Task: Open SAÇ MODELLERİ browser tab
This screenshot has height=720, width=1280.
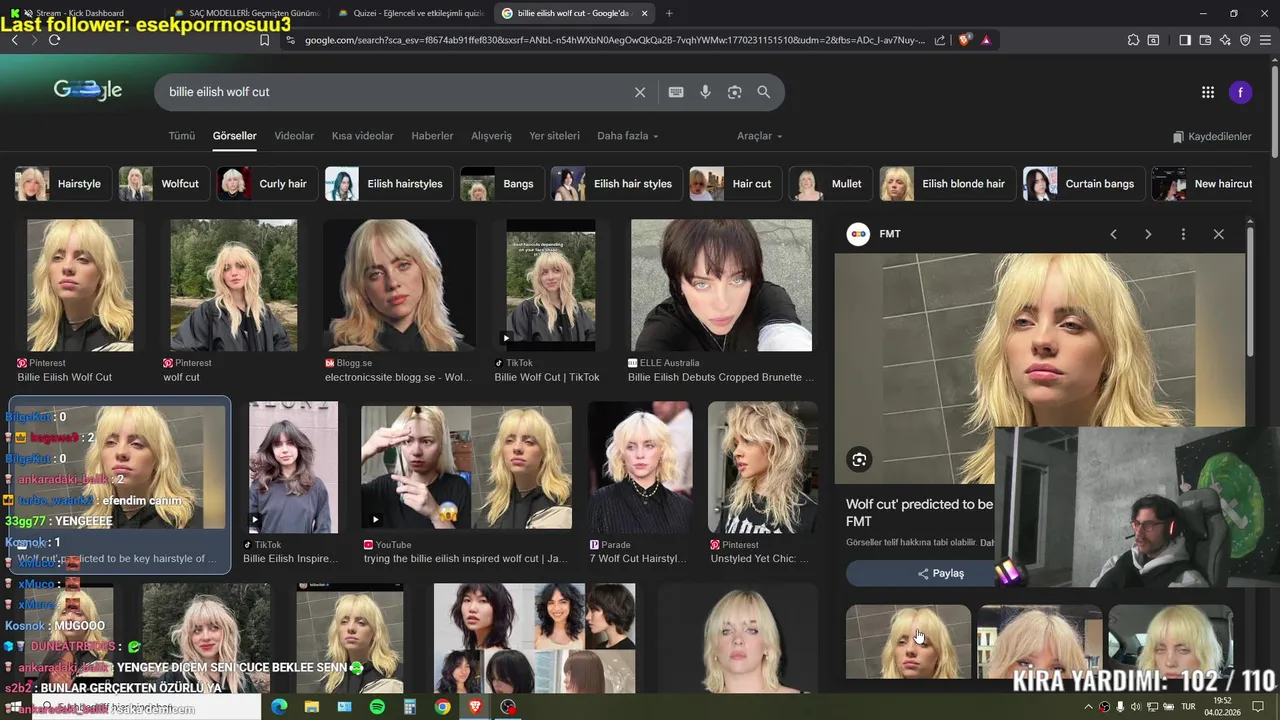Action: (x=247, y=13)
